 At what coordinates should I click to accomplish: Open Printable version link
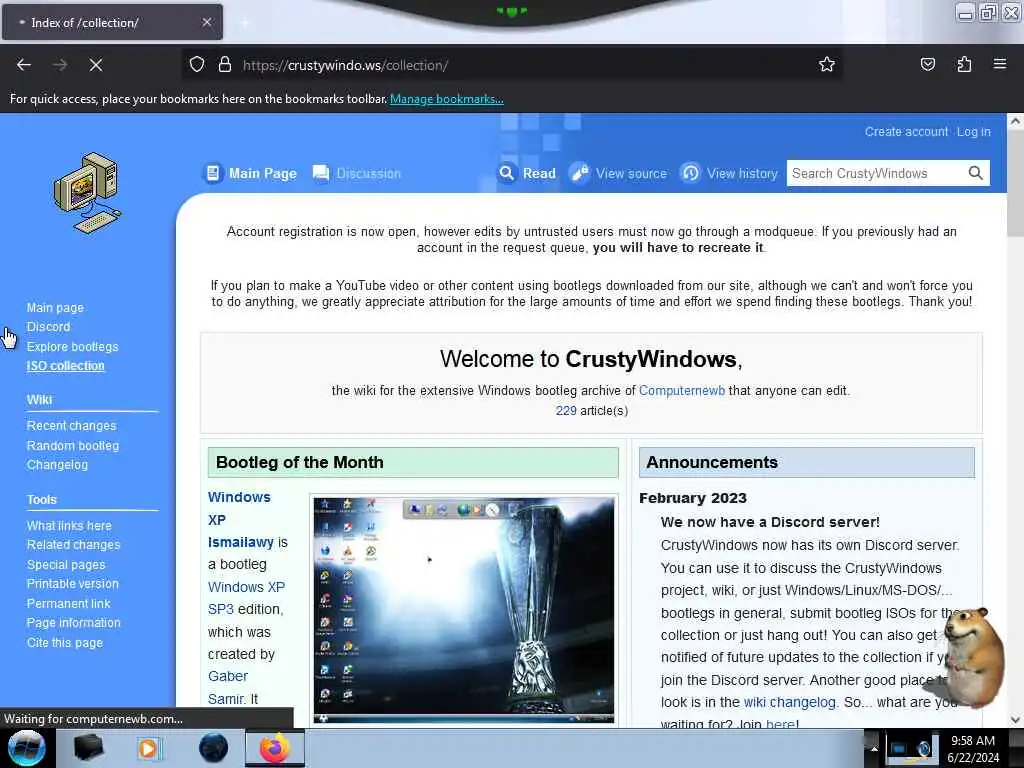(72, 583)
